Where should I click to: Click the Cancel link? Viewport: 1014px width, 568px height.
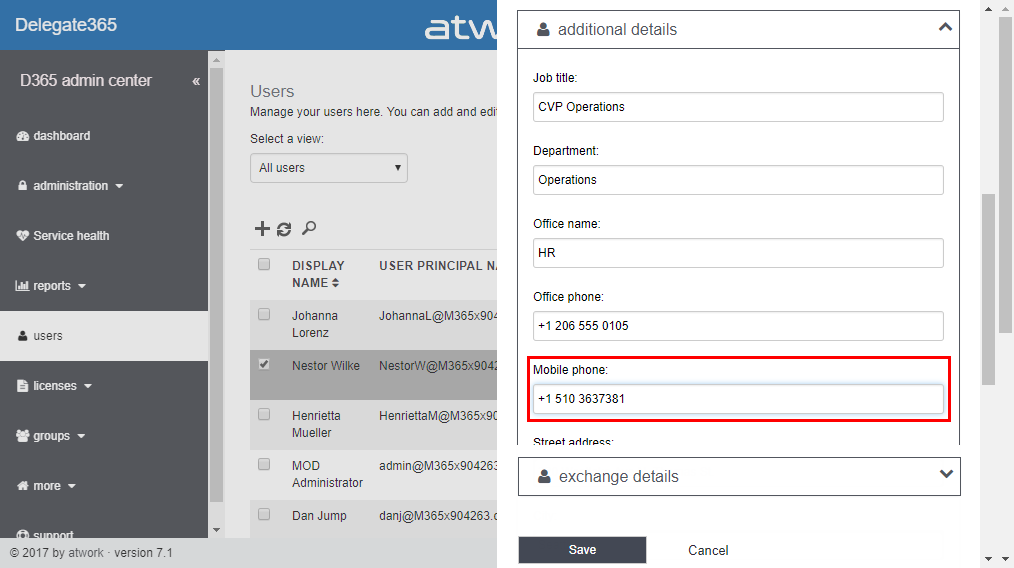click(708, 550)
